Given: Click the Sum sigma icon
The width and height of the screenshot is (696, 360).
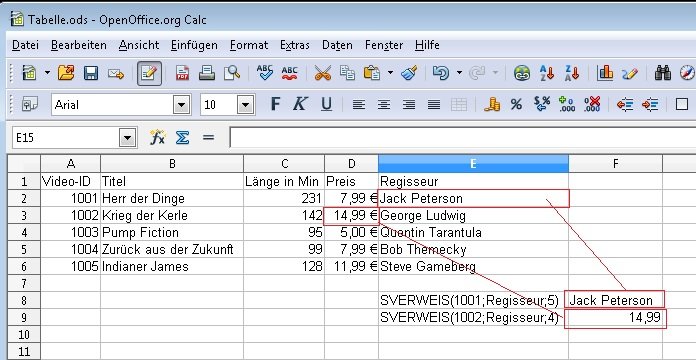Looking at the screenshot, I should [182, 138].
